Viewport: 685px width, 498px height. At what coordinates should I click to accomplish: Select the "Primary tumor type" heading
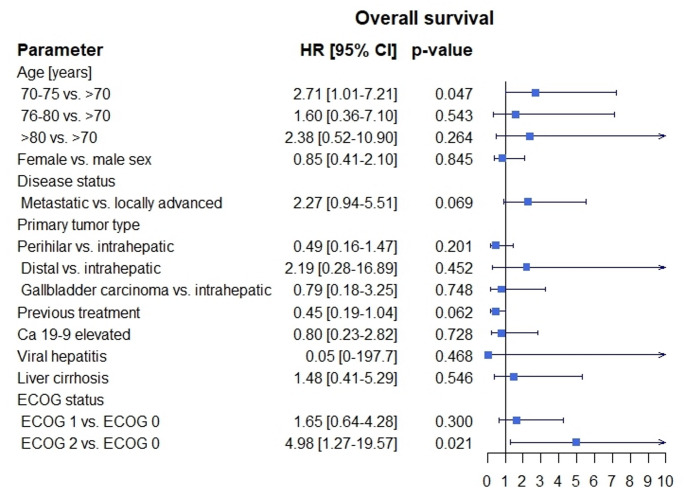[79, 224]
